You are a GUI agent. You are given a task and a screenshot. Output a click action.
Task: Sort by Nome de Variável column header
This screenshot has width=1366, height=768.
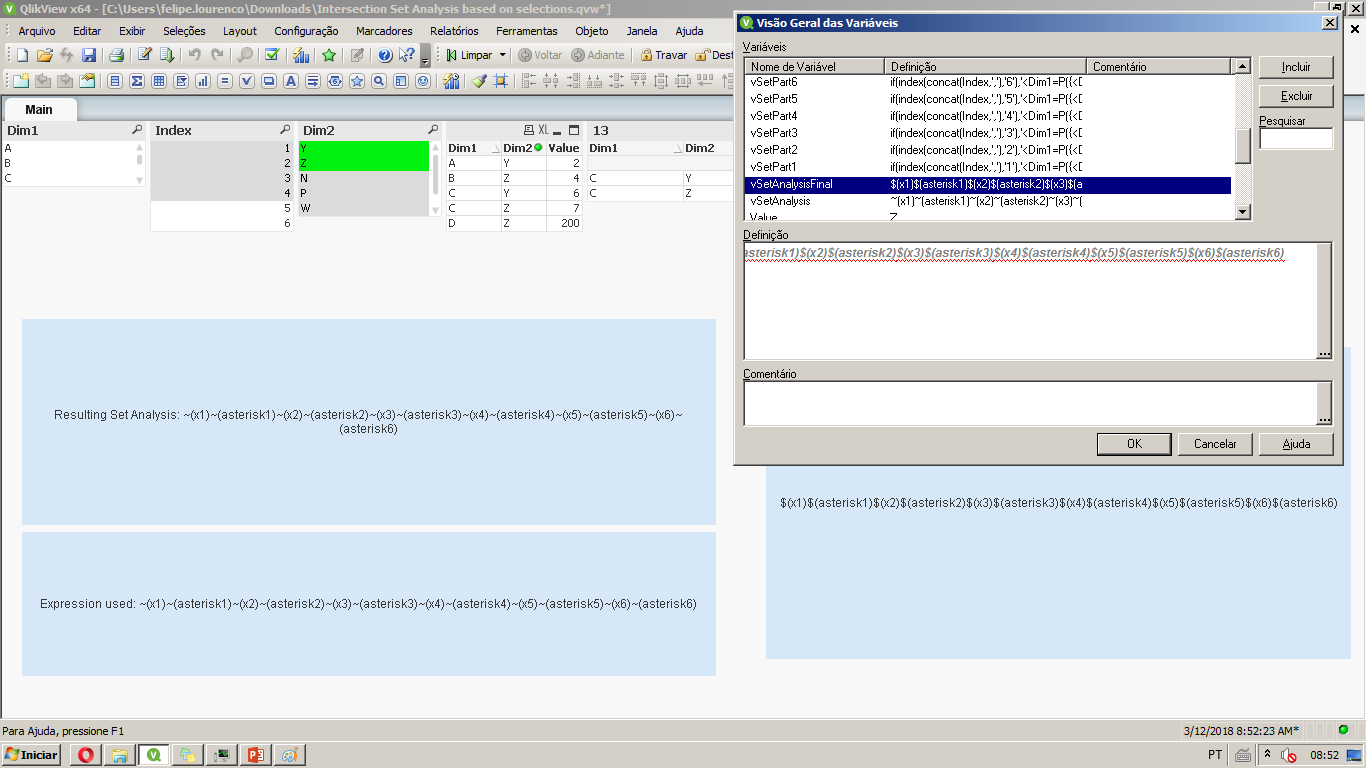[x=814, y=66]
